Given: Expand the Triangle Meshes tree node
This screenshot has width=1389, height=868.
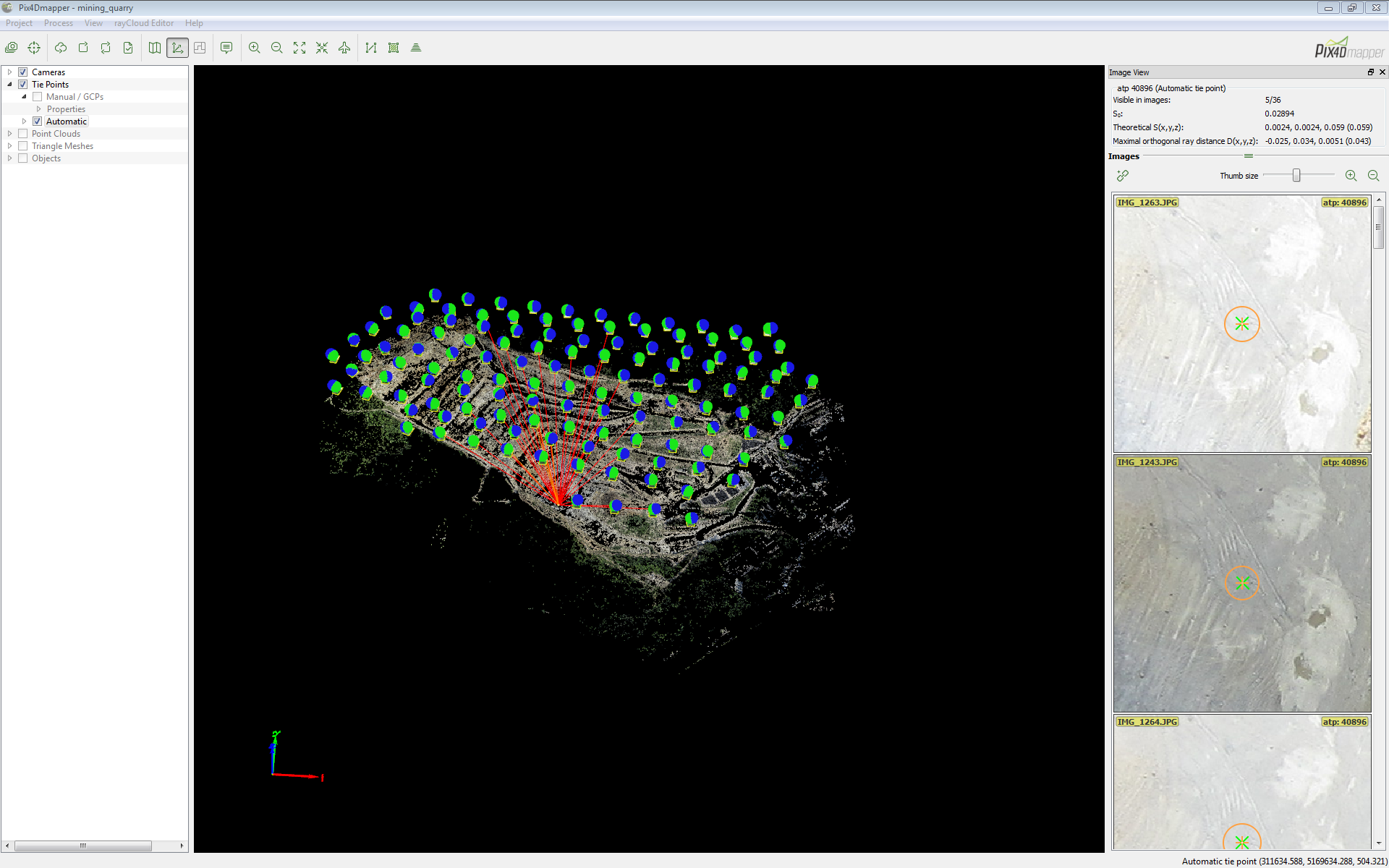Looking at the screenshot, I should point(9,146).
